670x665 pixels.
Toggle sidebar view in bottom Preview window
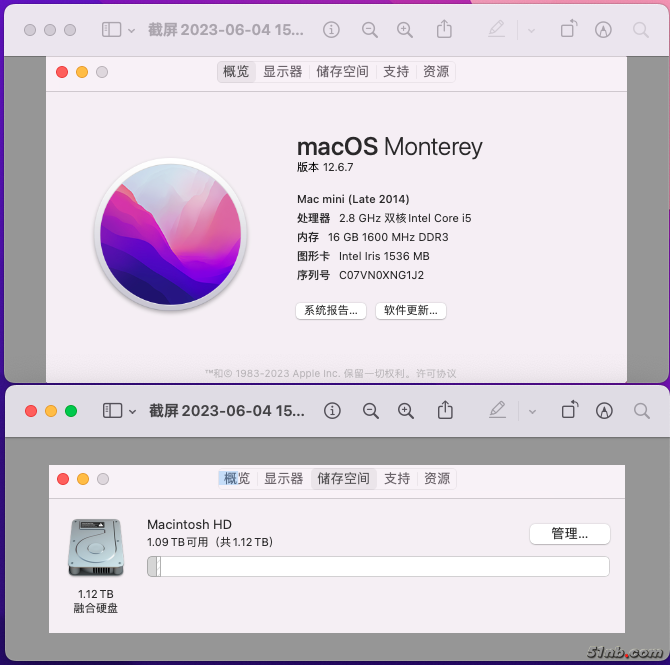pos(112,411)
